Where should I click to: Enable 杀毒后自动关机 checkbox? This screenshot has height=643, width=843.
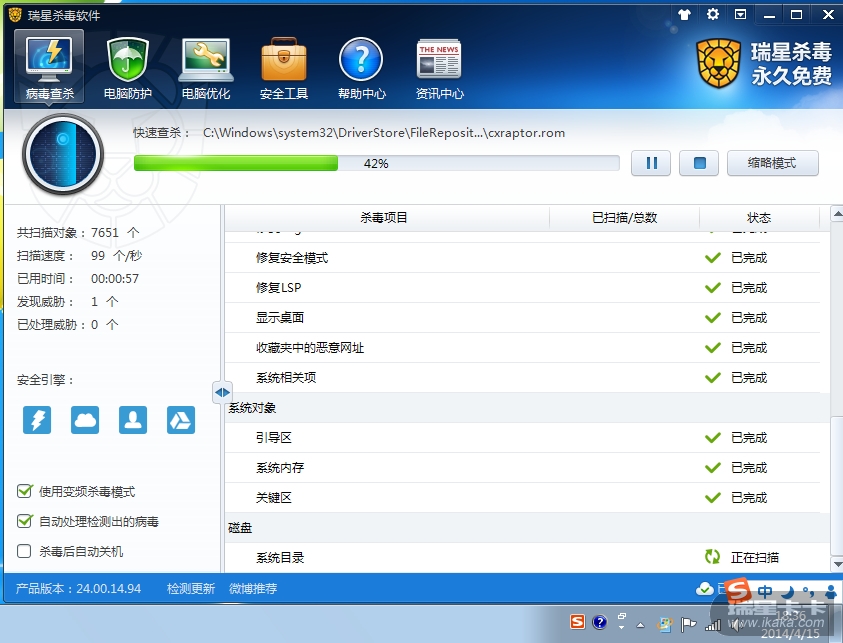click(x=24, y=551)
